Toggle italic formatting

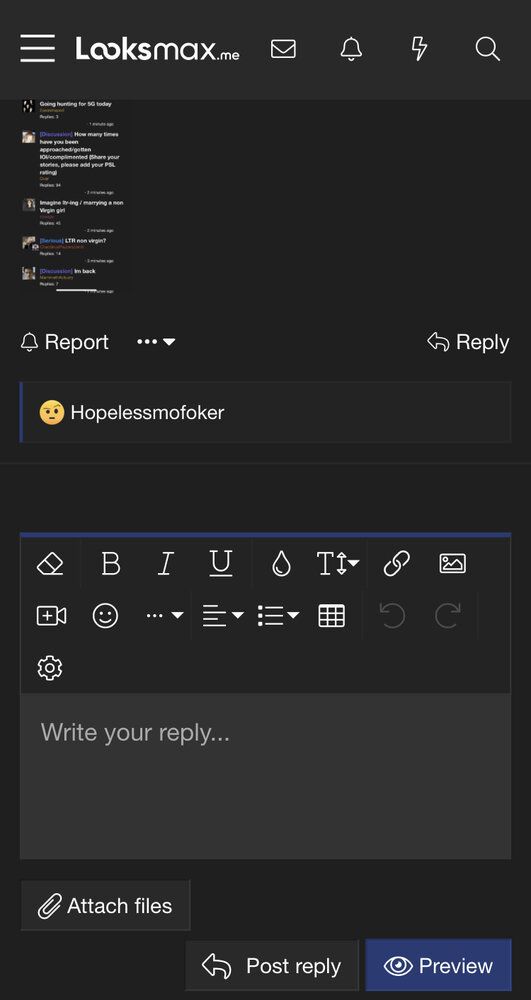[x=166, y=564]
